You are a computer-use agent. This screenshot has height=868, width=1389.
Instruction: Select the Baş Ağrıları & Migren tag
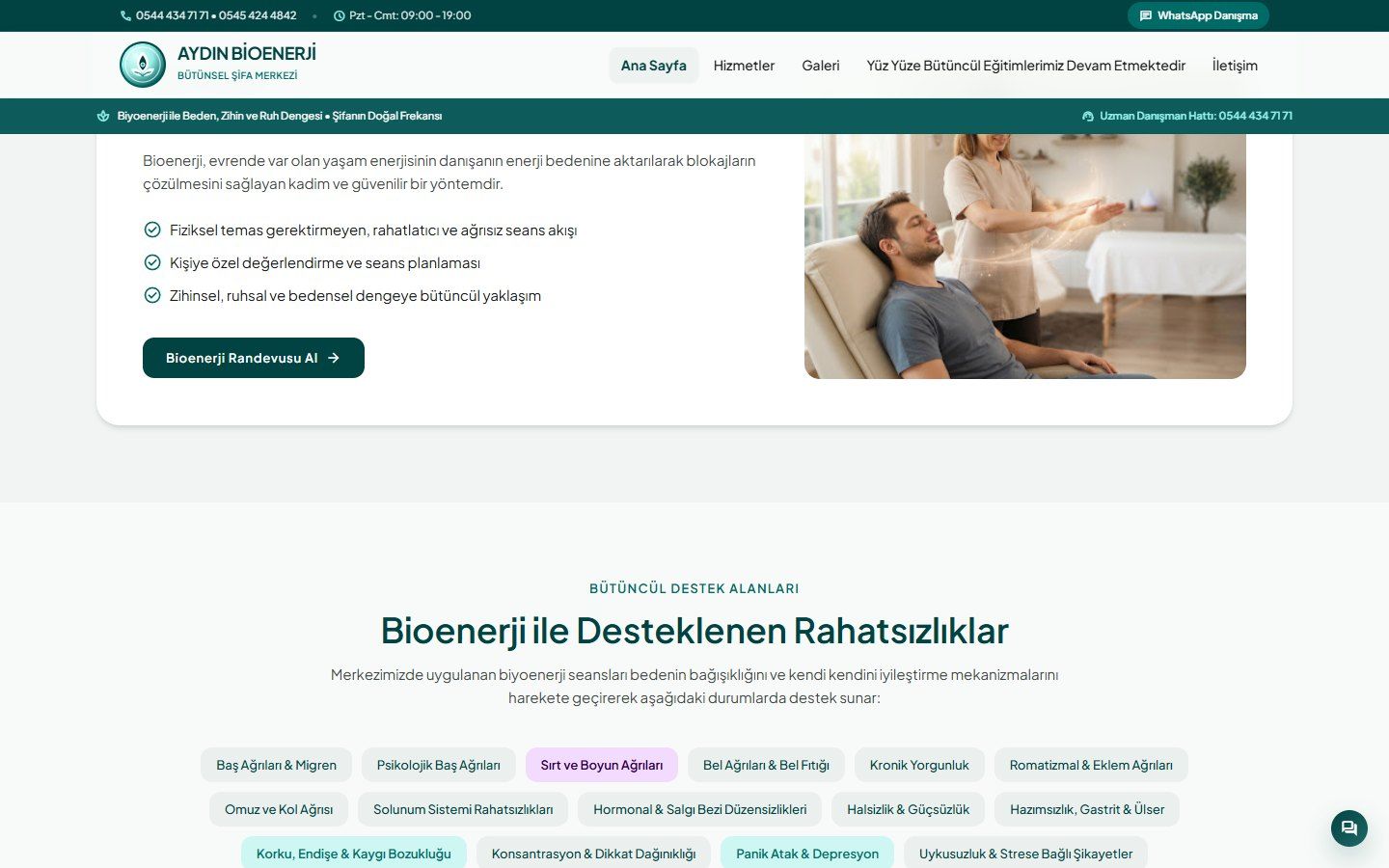click(x=276, y=765)
